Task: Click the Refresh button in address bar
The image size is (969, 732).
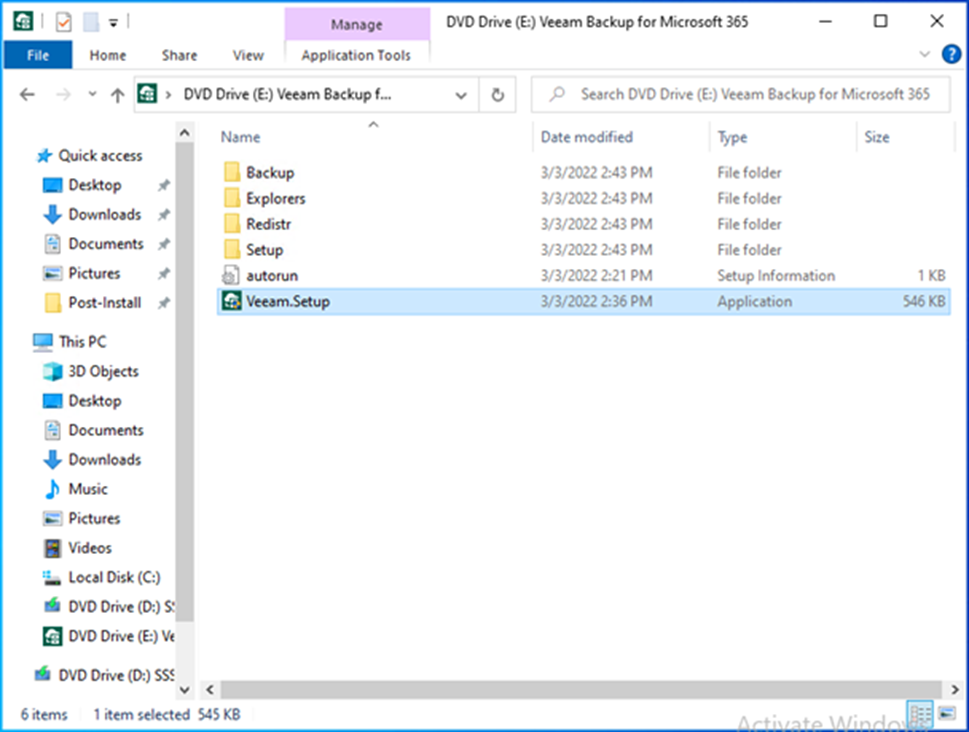Action: (x=497, y=95)
